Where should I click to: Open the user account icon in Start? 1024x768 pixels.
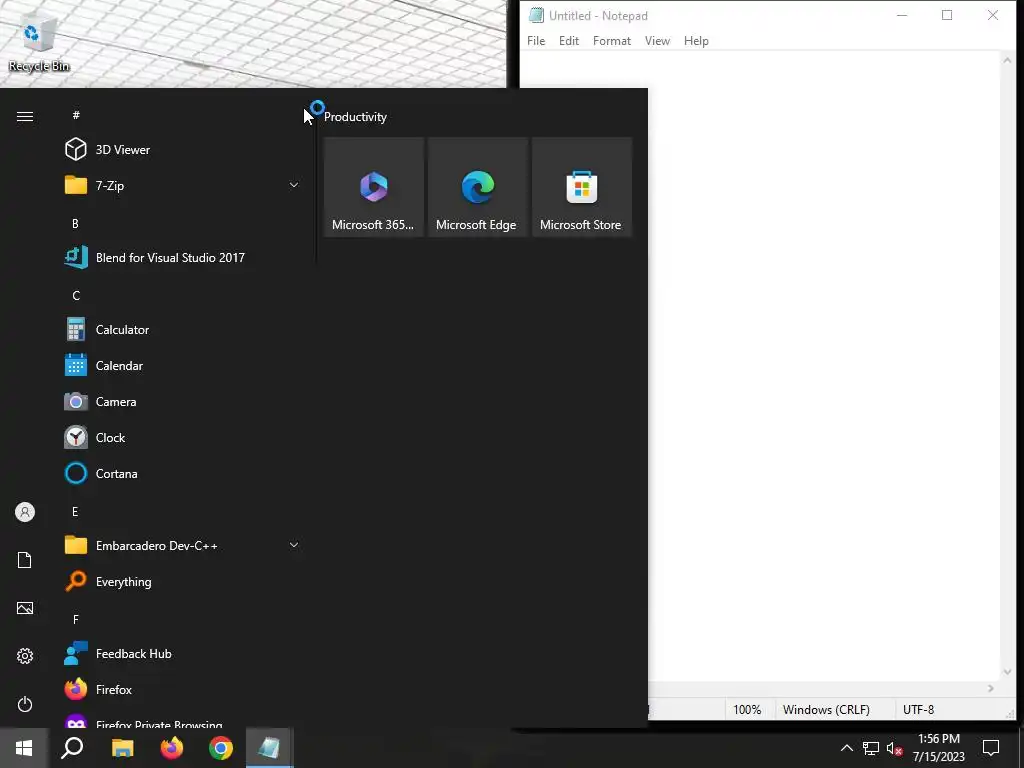25,512
